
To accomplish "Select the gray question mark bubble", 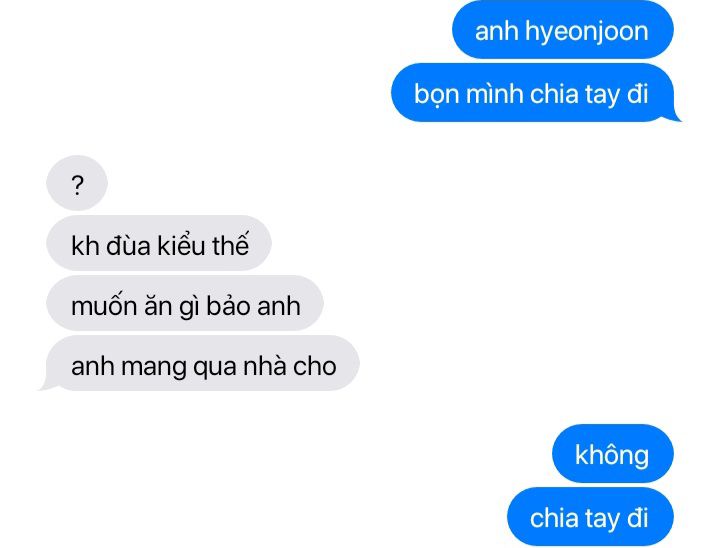I will [x=77, y=183].
